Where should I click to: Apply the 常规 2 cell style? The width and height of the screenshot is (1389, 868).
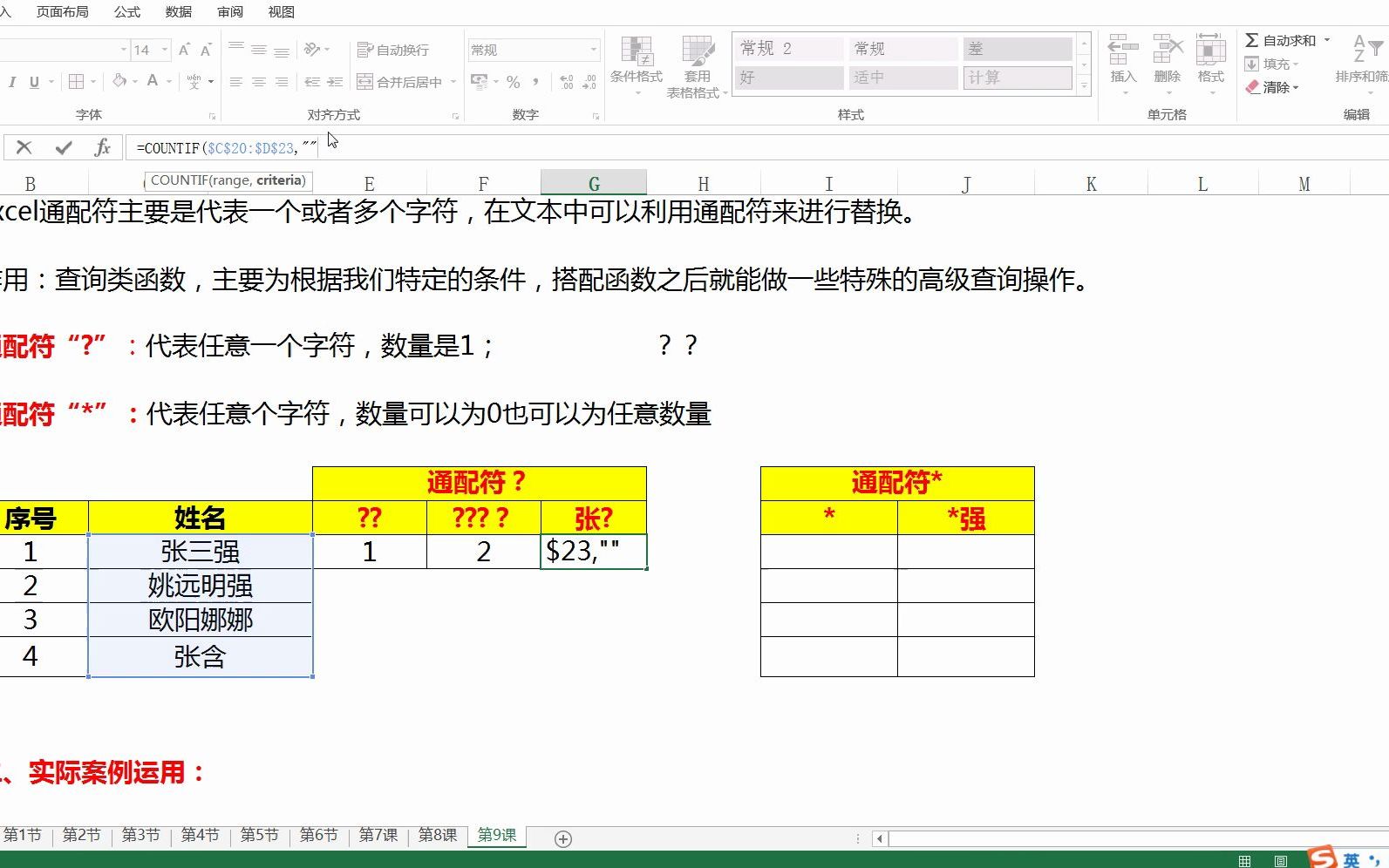point(790,49)
